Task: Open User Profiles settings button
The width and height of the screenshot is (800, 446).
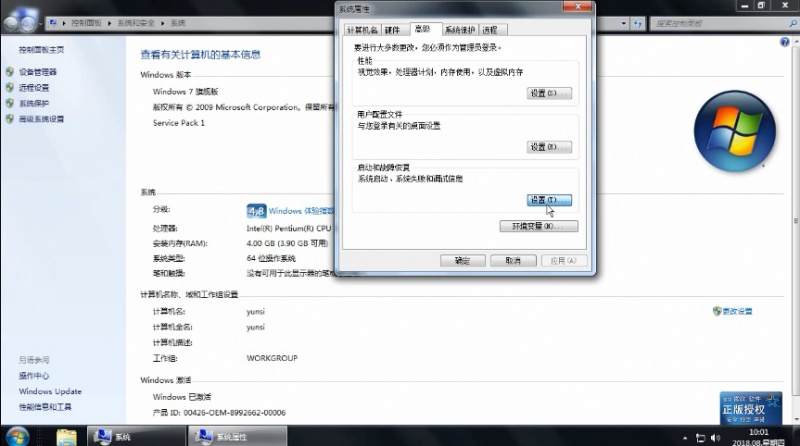Action: [549, 147]
